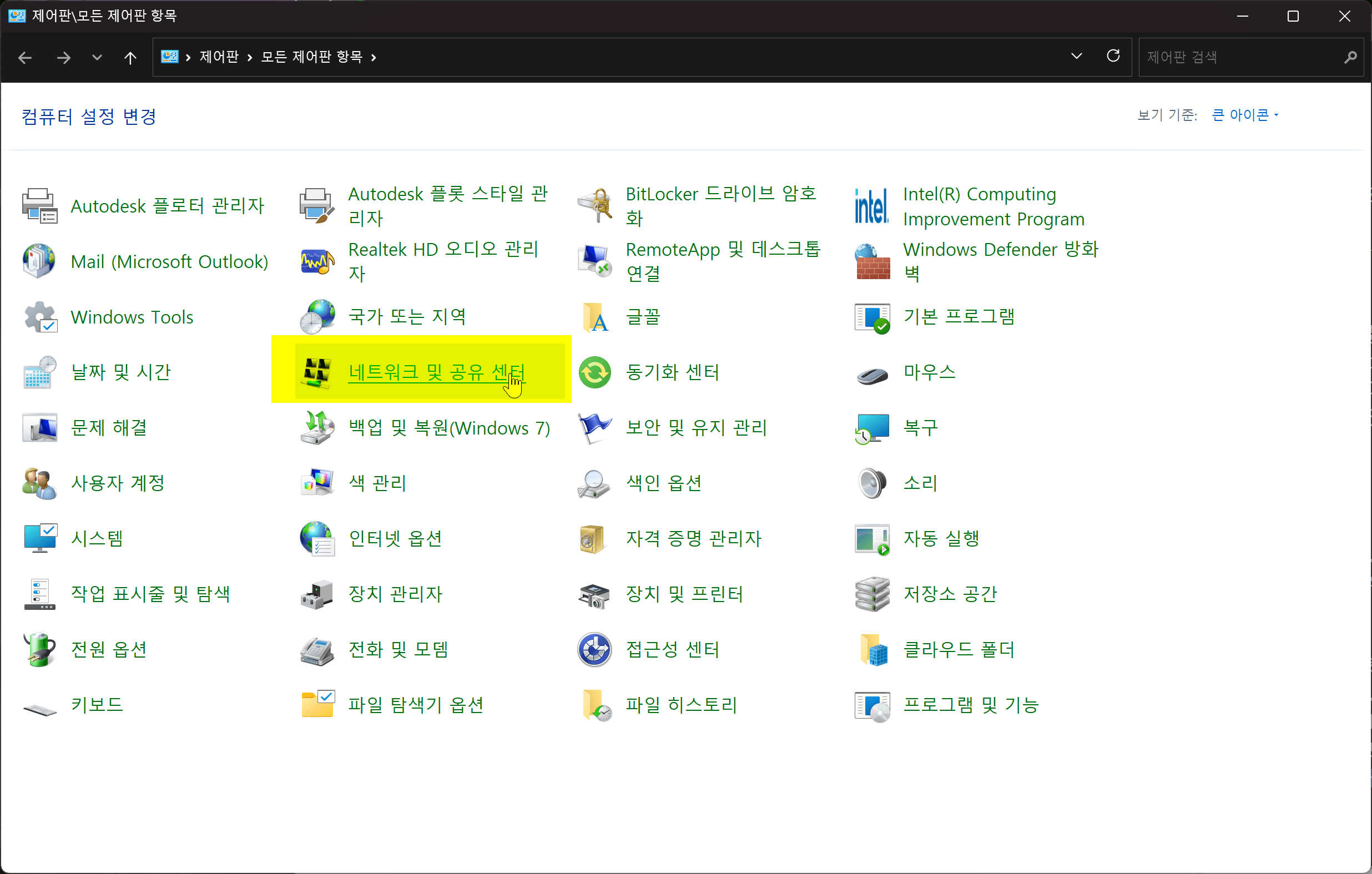
Task: Open the Mail (Microsoft Outlook) icon
Action: tap(39, 261)
